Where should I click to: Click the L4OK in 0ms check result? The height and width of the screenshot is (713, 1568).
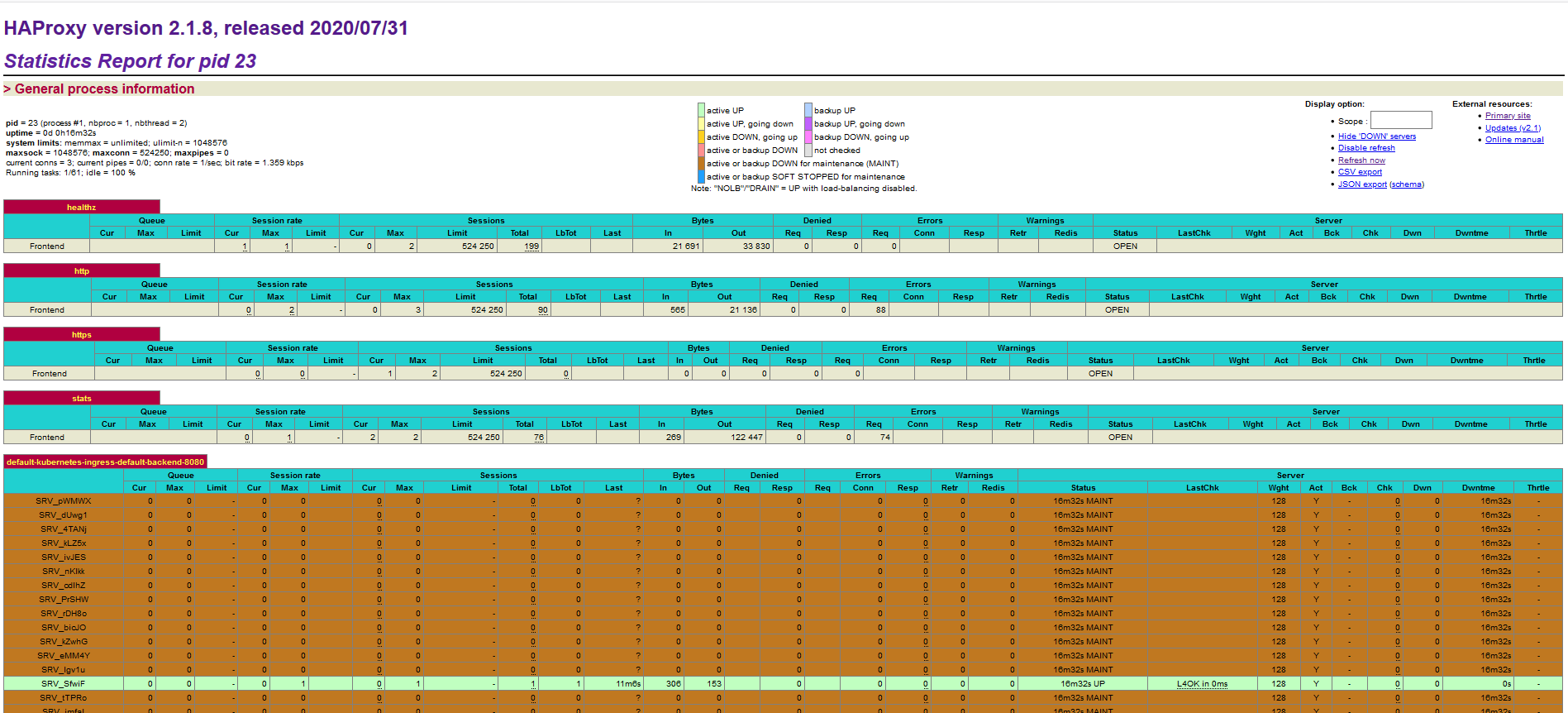coord(1202,684)
